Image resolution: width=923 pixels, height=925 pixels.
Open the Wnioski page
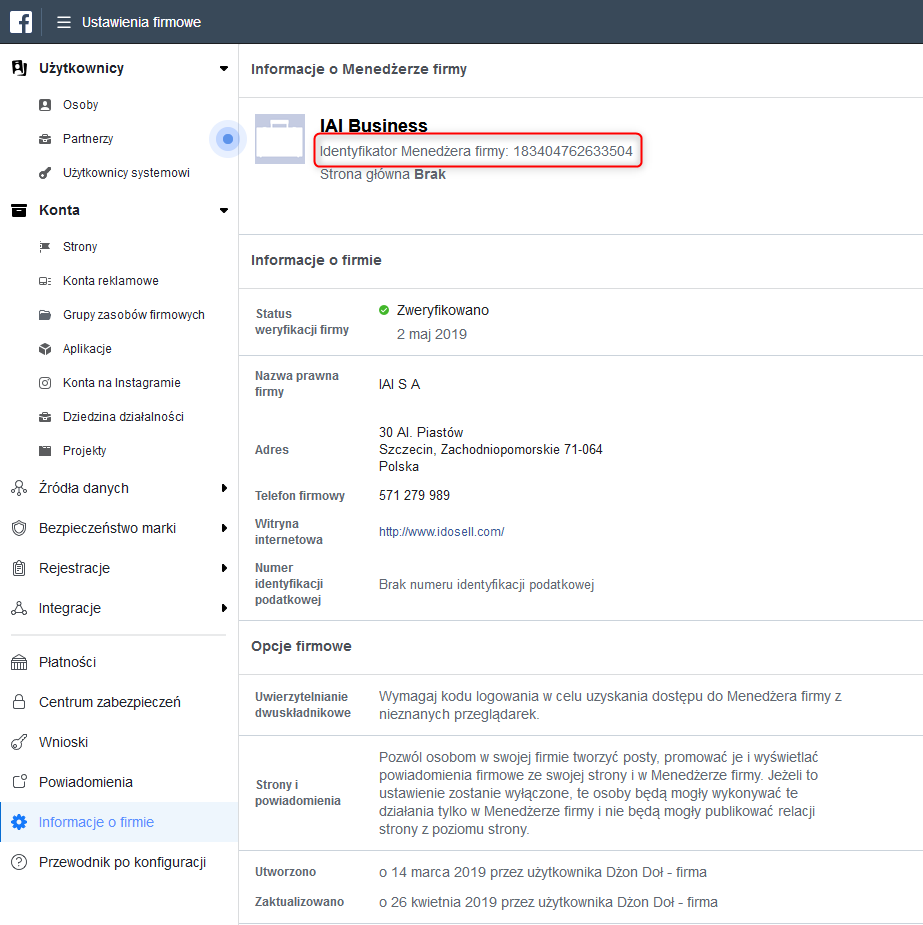point(63,742)
